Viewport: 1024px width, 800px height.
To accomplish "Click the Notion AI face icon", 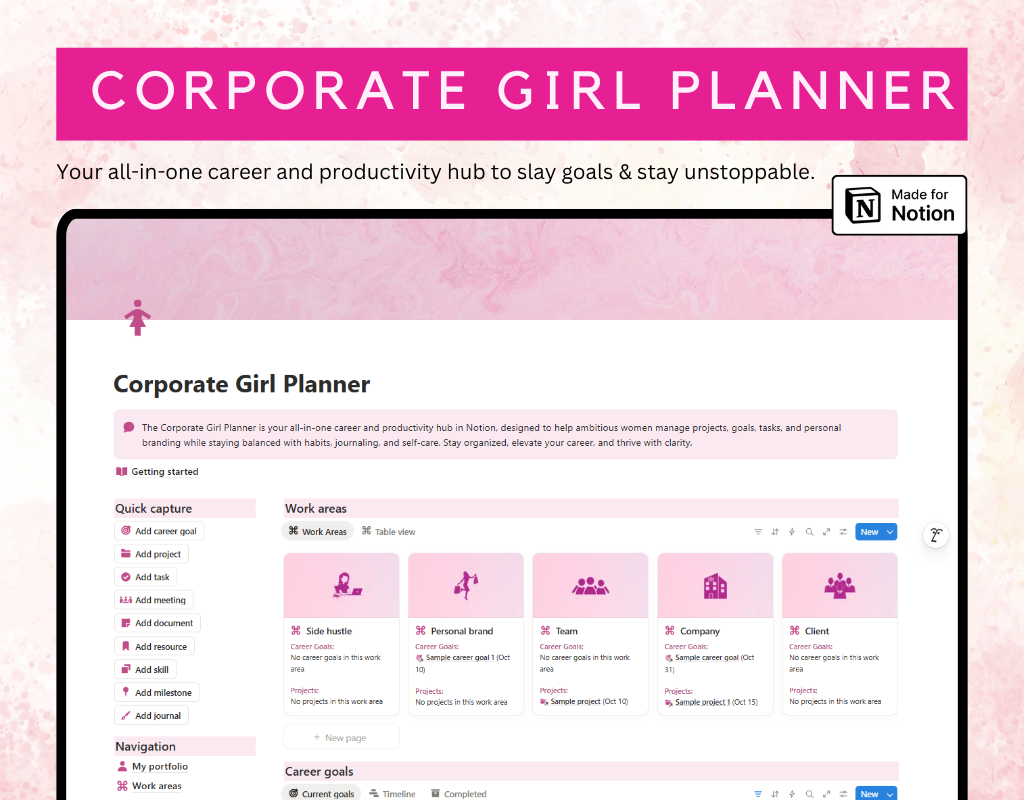I will [936, 535].
